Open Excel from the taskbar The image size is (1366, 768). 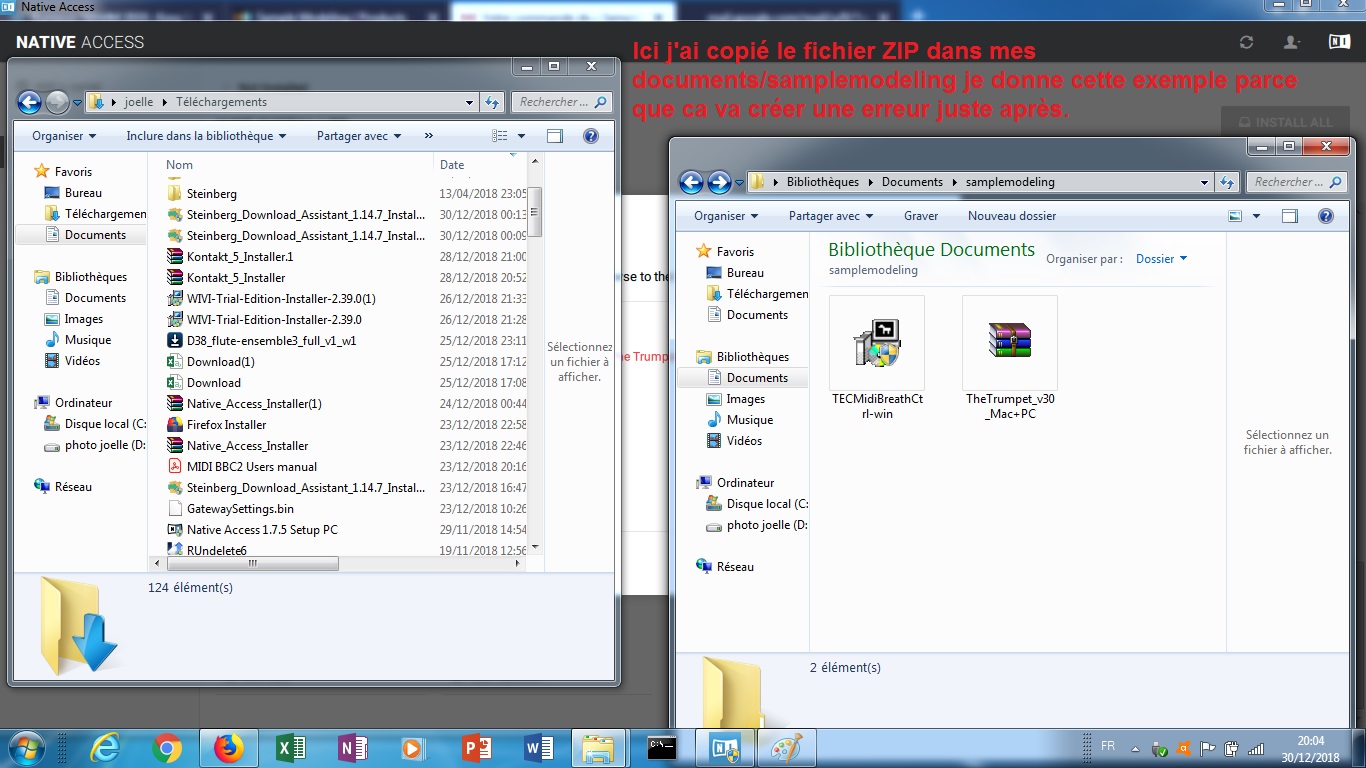(x=290, y=748)
